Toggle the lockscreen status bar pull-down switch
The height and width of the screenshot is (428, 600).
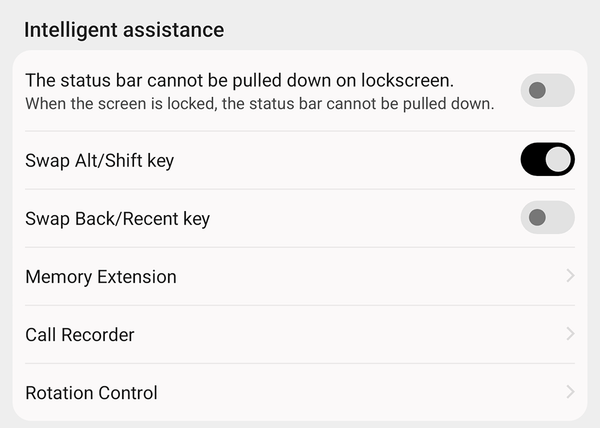click(x=547, y=91)
